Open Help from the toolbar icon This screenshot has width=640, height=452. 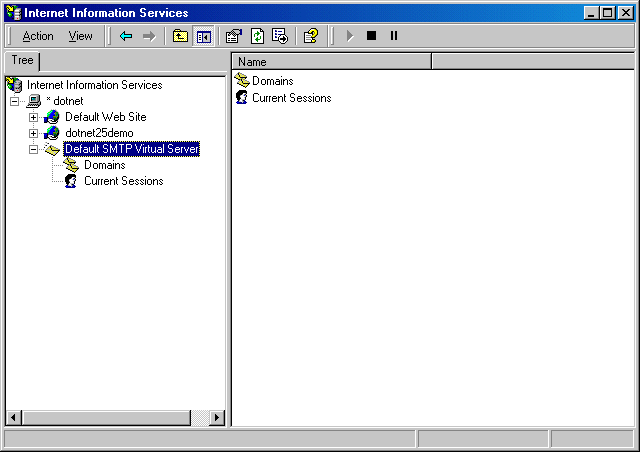point(310,36)
